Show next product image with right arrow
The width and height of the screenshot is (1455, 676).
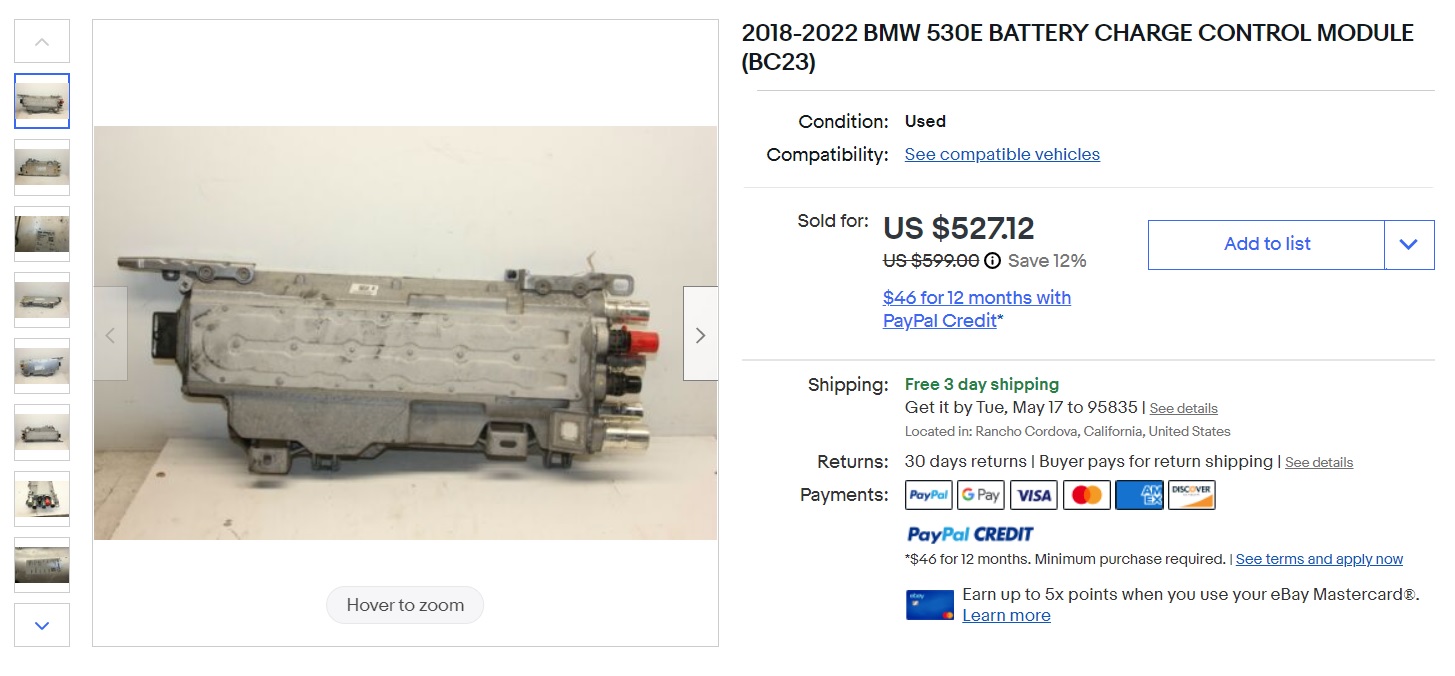[x=700, y=334]
